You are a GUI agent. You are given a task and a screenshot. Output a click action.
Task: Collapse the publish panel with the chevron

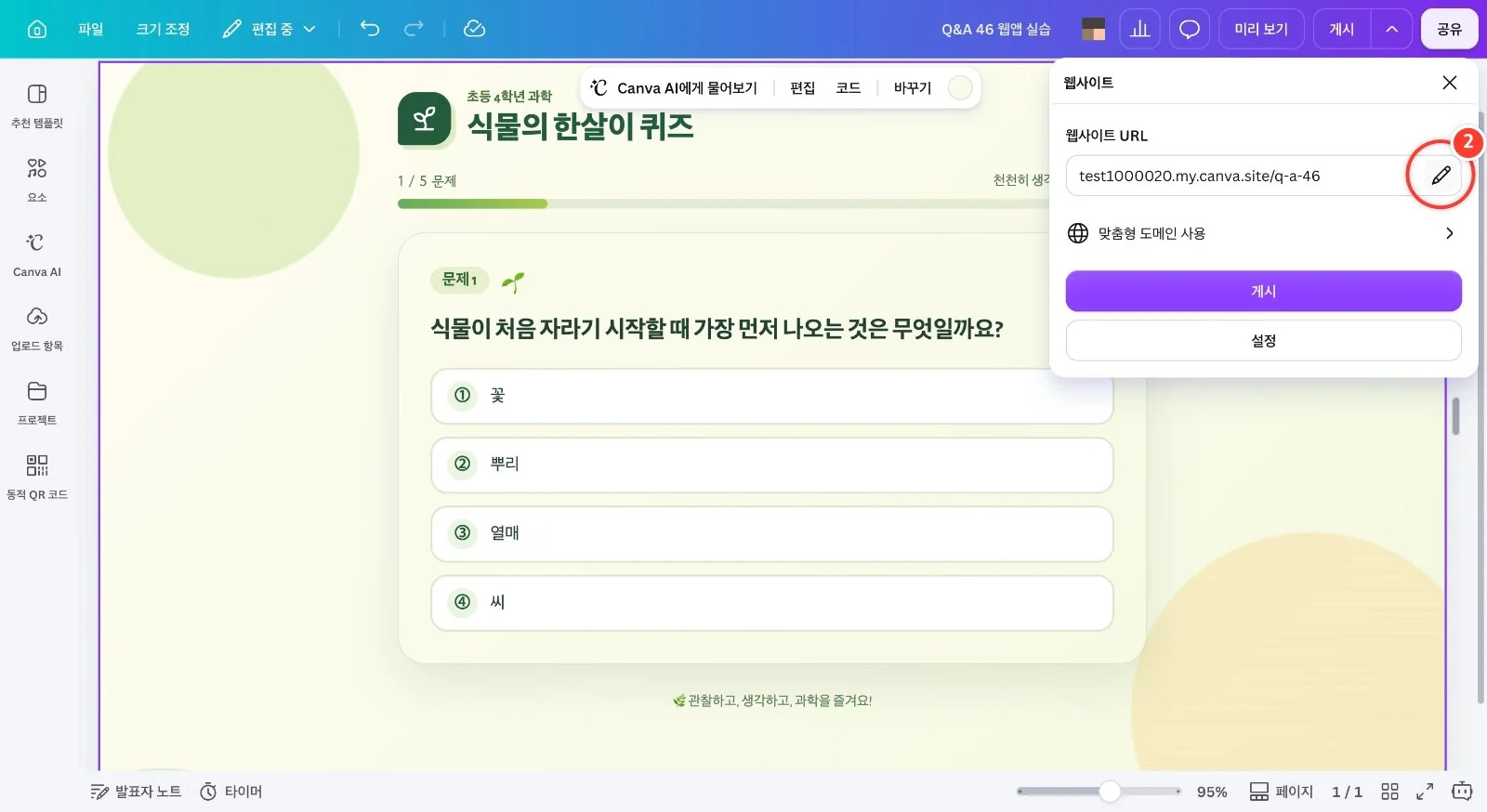1391,29
